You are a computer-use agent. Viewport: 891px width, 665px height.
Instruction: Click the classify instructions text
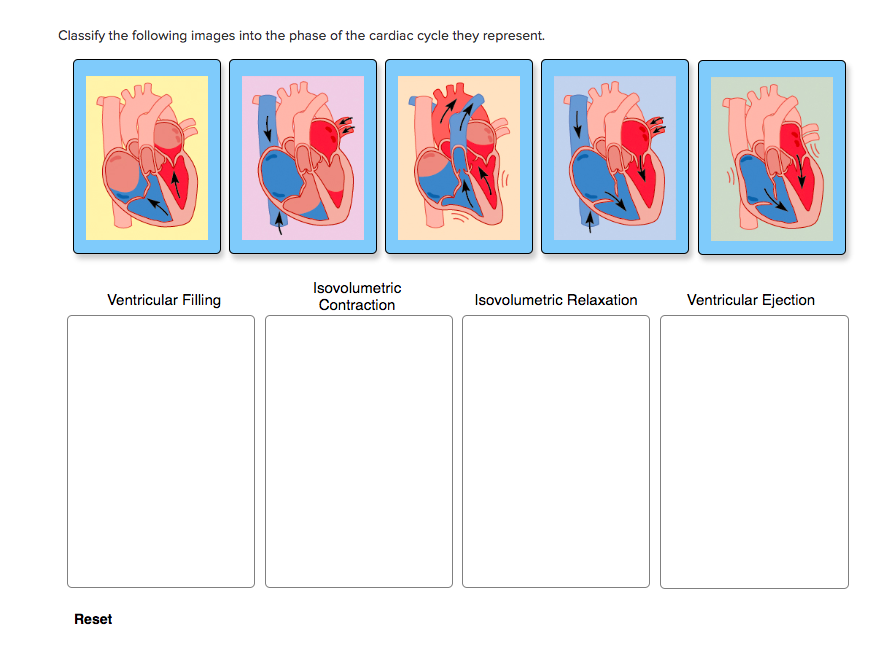pyautogui.click(x=301, y=35)
